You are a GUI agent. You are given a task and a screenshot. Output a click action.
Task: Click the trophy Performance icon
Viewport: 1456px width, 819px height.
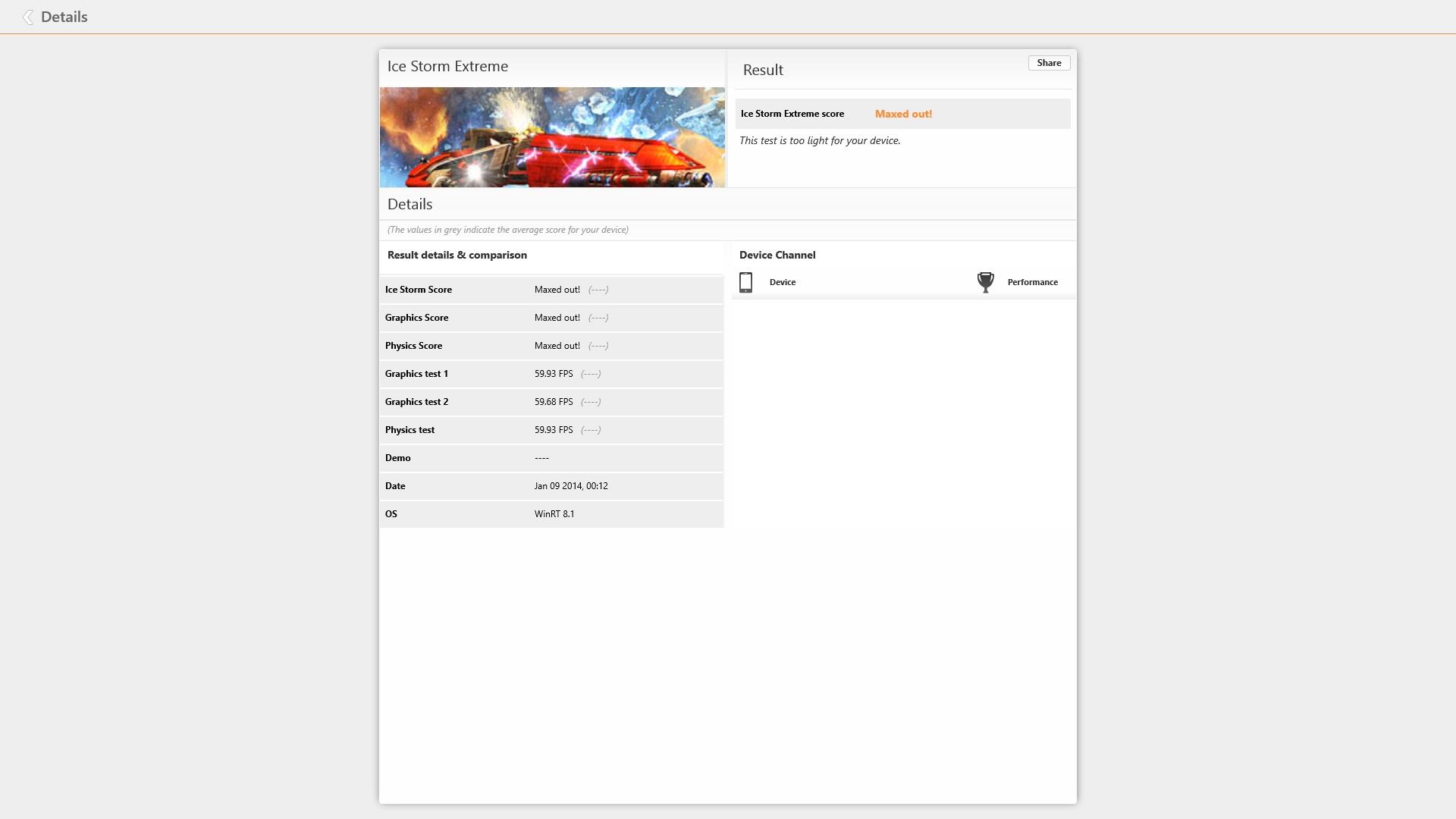985,282
